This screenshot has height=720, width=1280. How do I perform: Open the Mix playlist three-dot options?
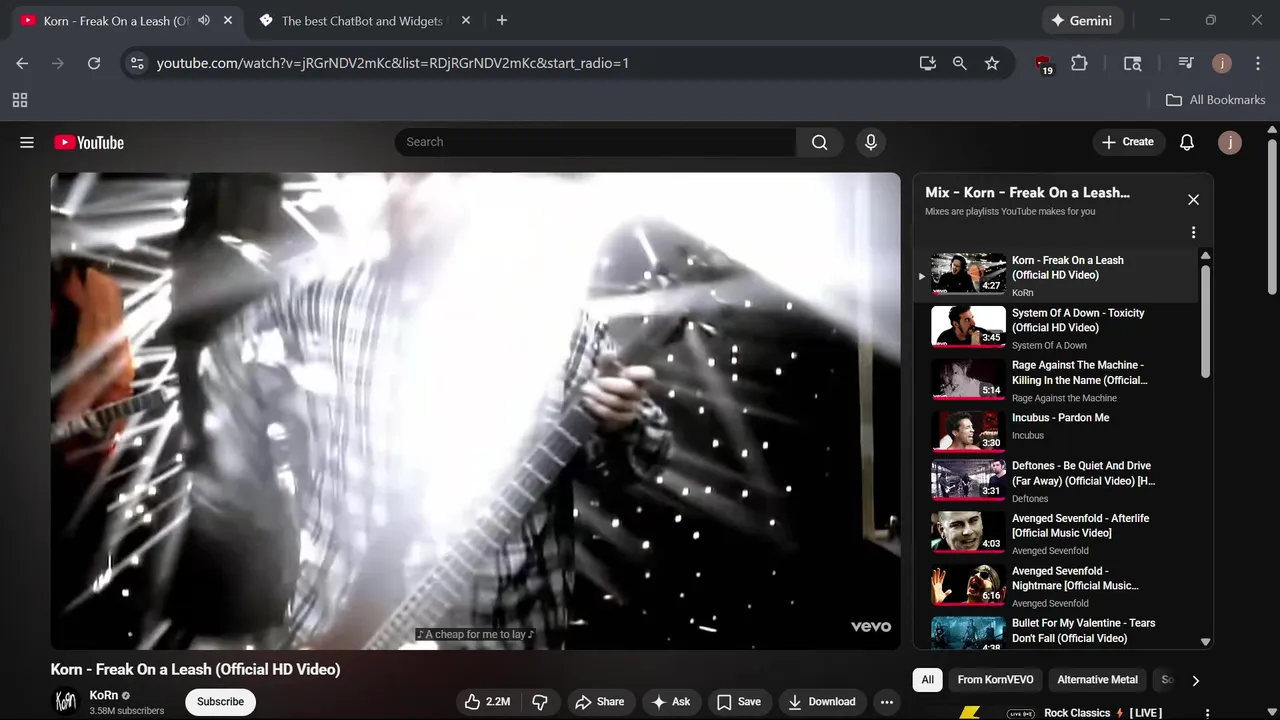click(x=1193, y=232)
